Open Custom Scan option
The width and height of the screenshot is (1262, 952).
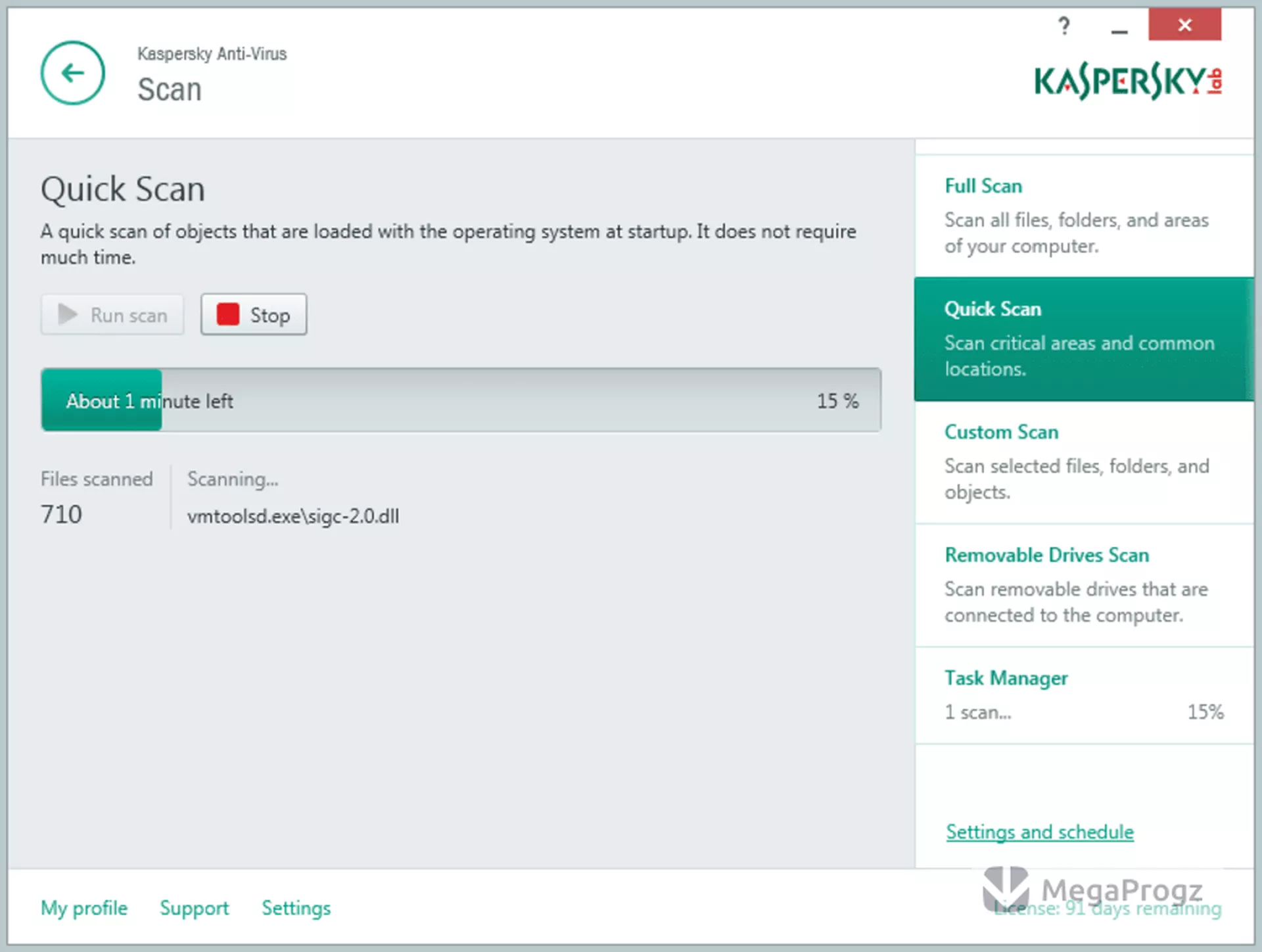[1085, 462]
